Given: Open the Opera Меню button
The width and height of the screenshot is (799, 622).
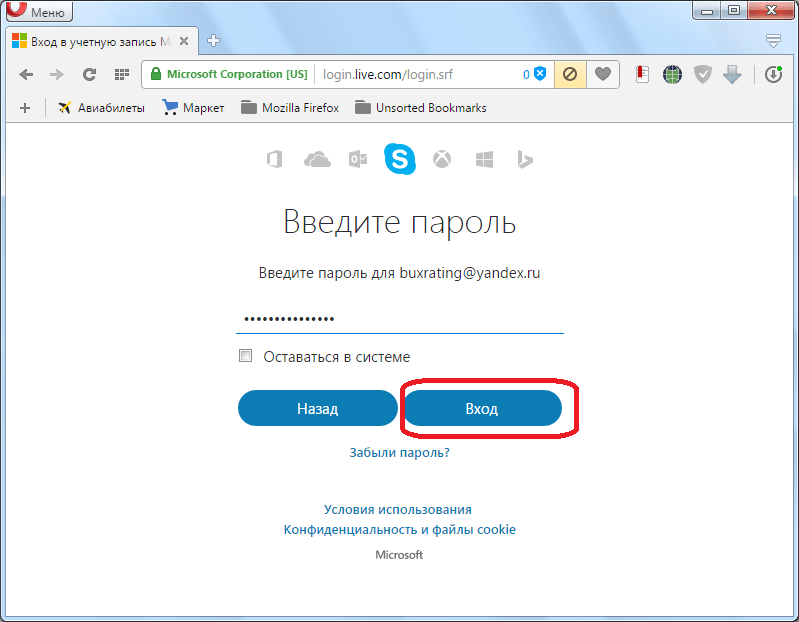Looking at the screenshot, I should [39, 11].
